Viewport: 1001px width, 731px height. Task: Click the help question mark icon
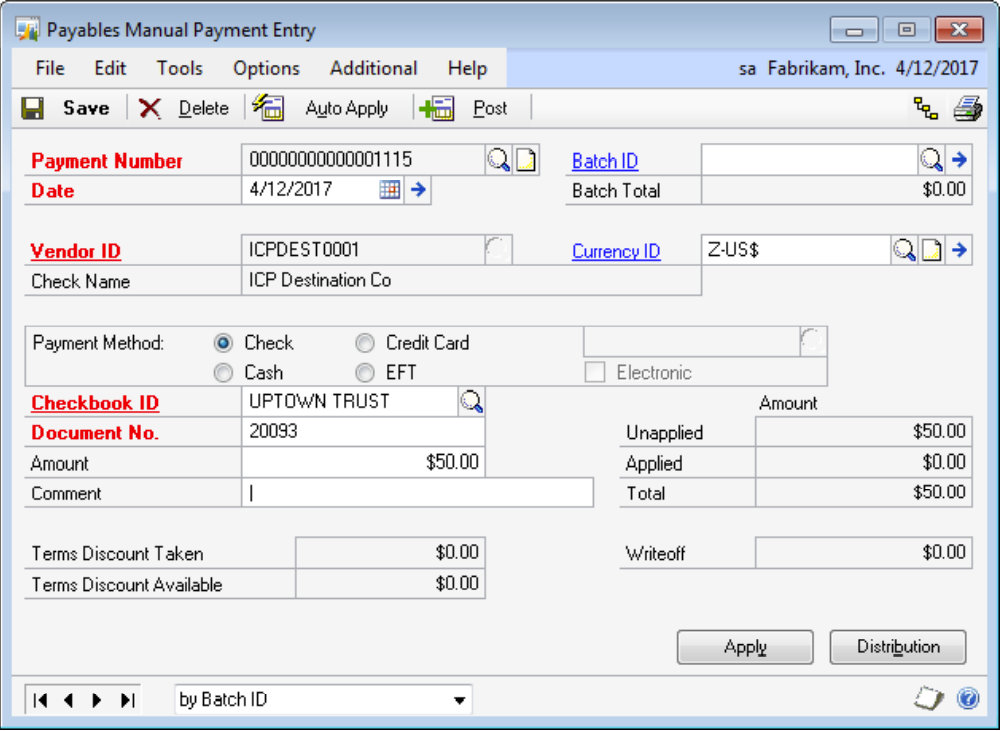[967, 700]
